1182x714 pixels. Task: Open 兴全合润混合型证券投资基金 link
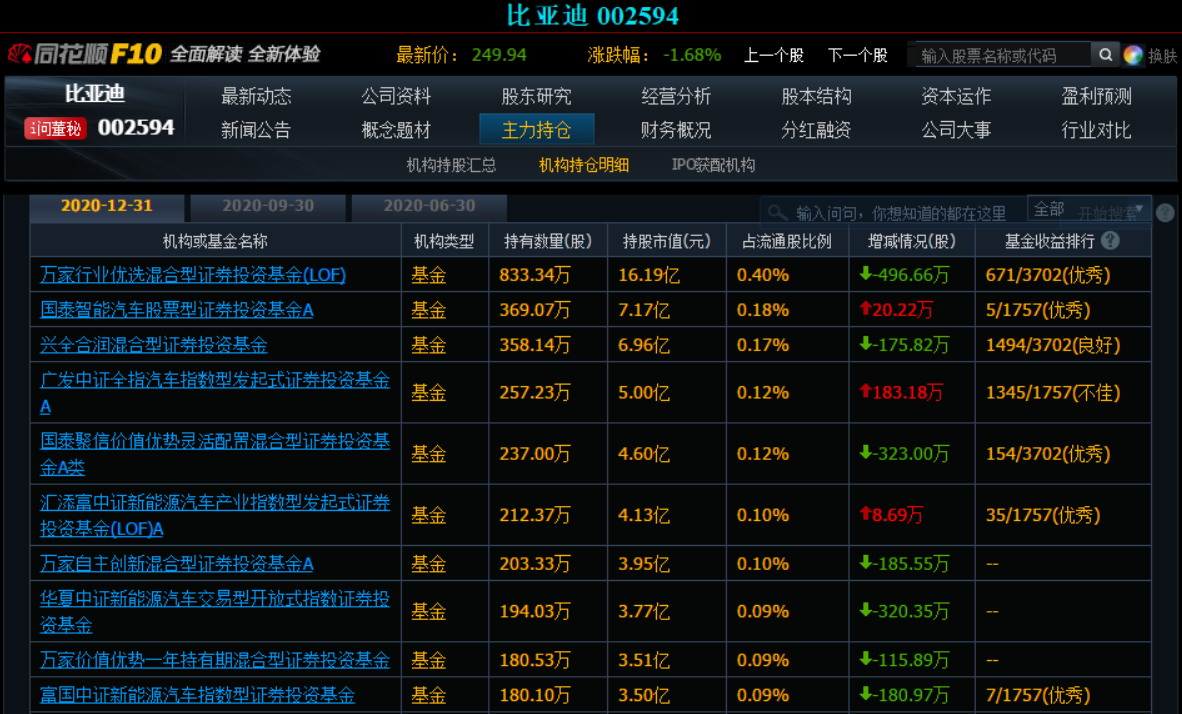pyautogui.click(x=153, y=345)
